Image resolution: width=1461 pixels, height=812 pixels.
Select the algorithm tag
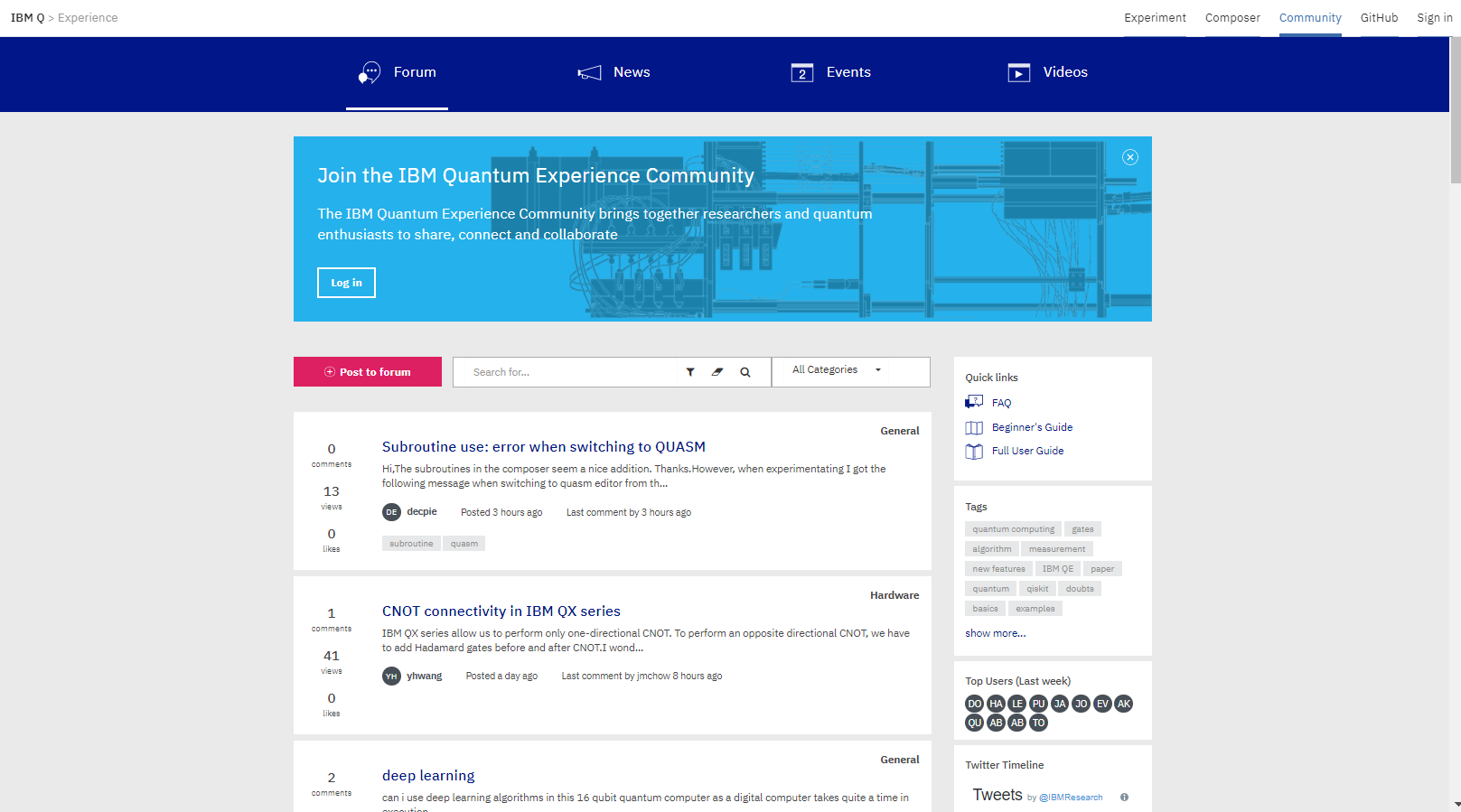992,549
